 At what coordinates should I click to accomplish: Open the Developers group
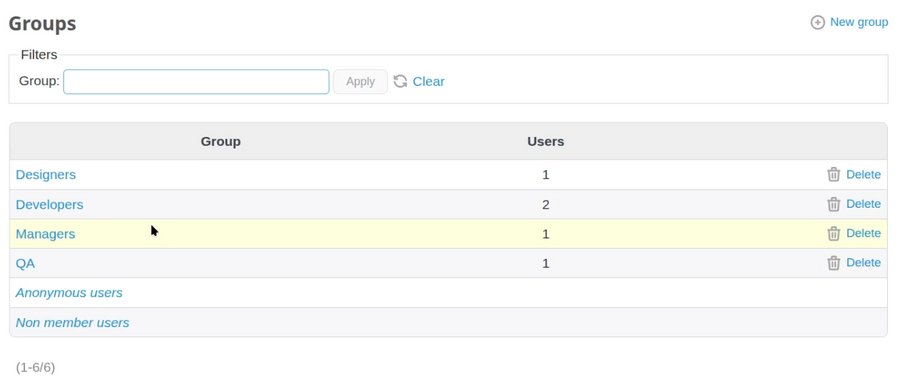(49, 204)
